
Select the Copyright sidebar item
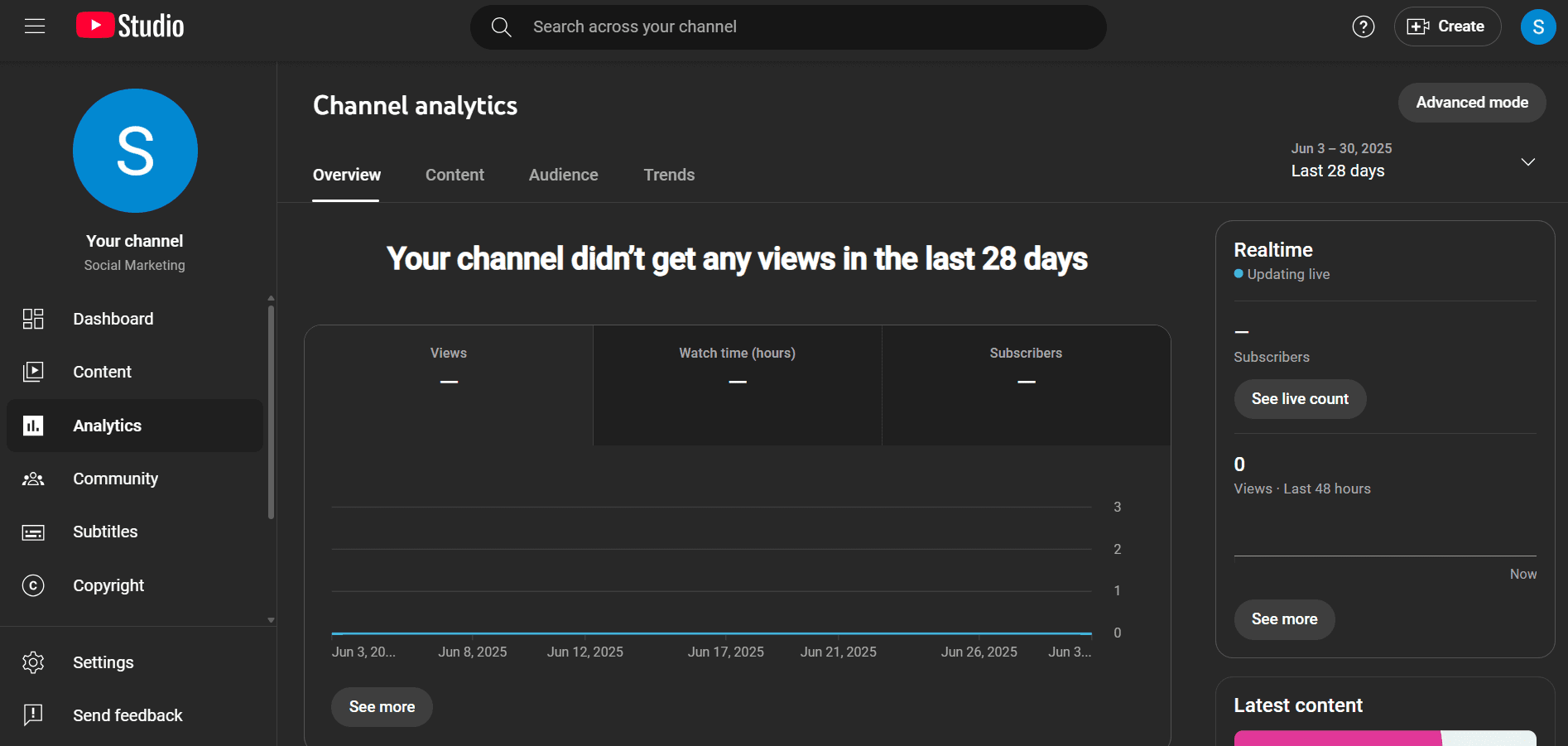click(108, 585)
